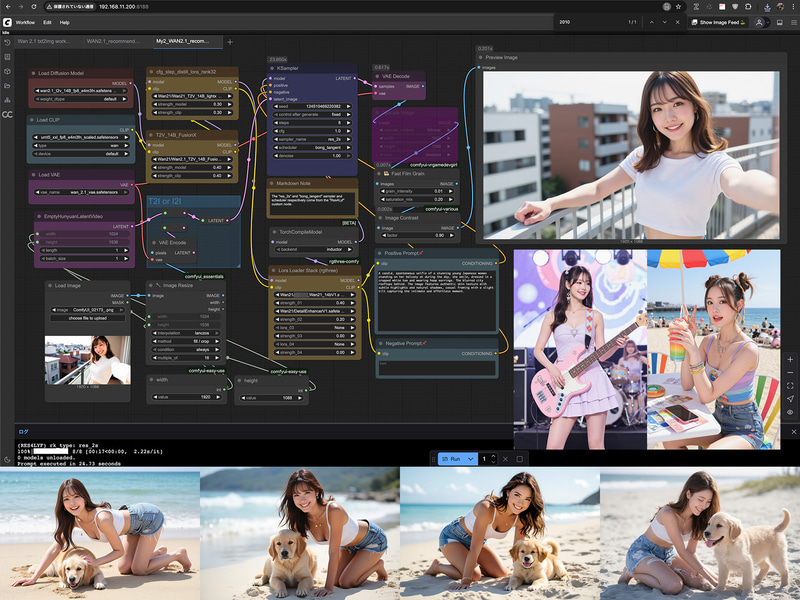Click the ComfyUI logo icon
This screenshot has height=600, width=800.
click(7, 22)
